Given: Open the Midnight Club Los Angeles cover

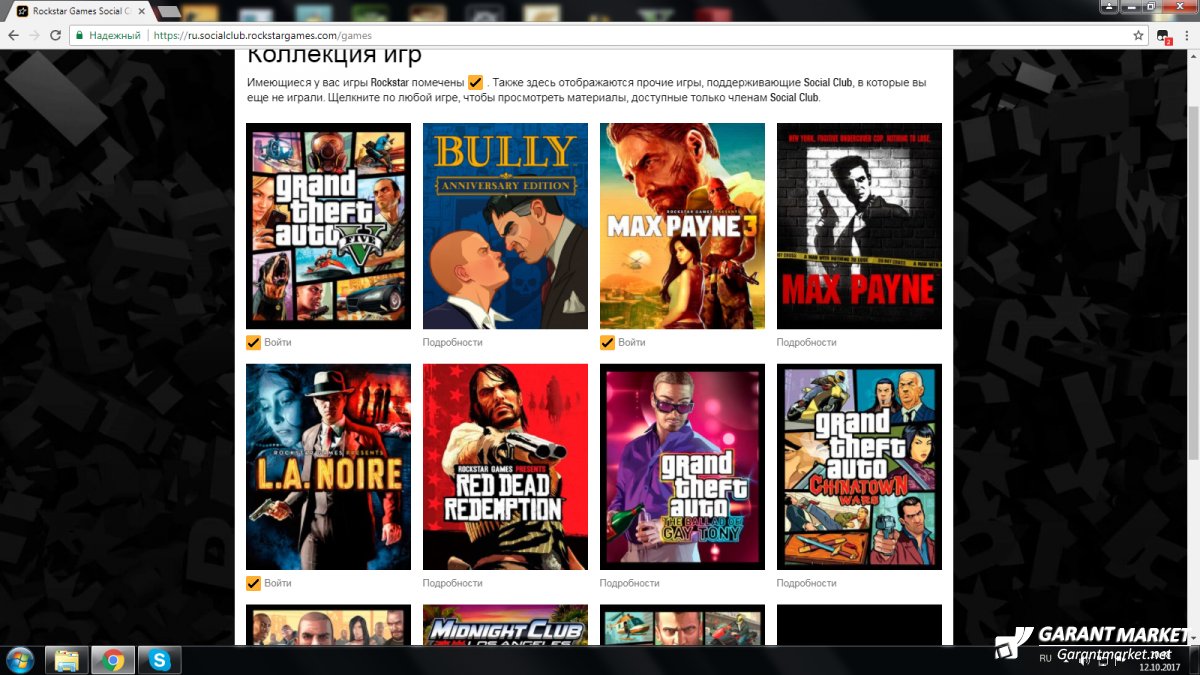Looking at the screenshot, I should point(505,625).
